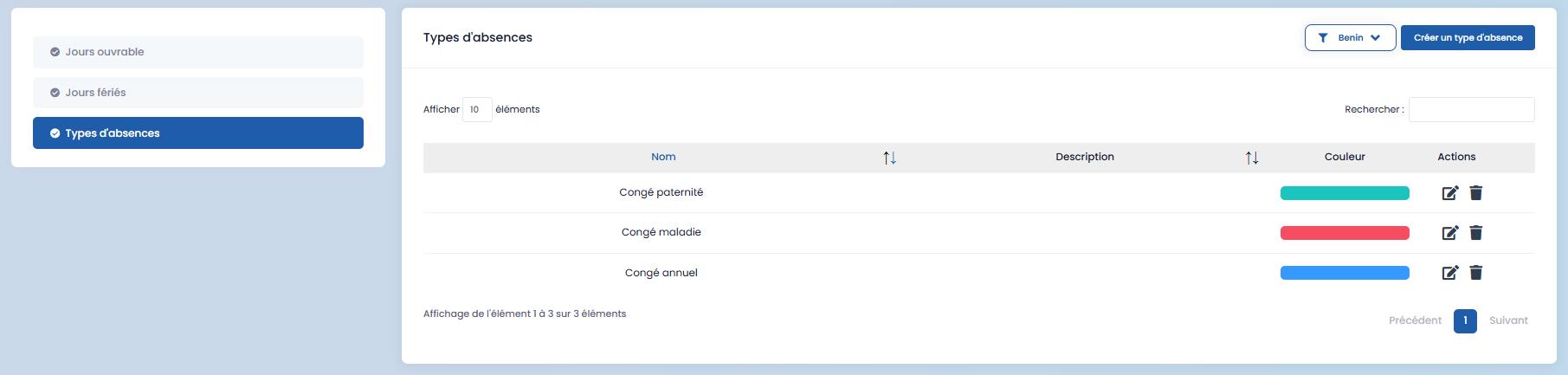Delete the Congé annuel entry
The width and height of the screenshot is (1568, 375).
click(x=1476, y=273)
